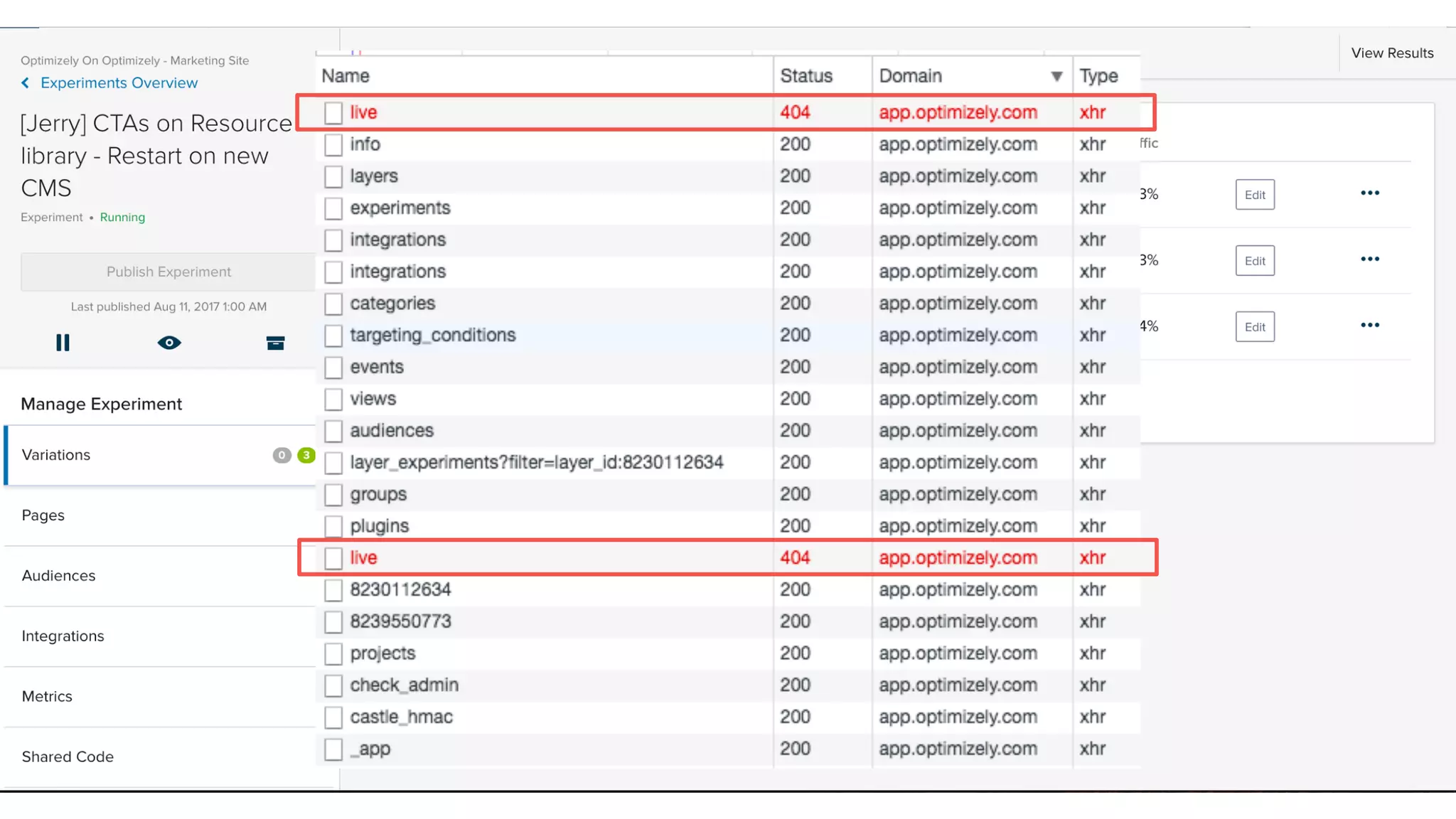Click the eye preview icon
Screen dimensions: 1456x819
(169, 343)
